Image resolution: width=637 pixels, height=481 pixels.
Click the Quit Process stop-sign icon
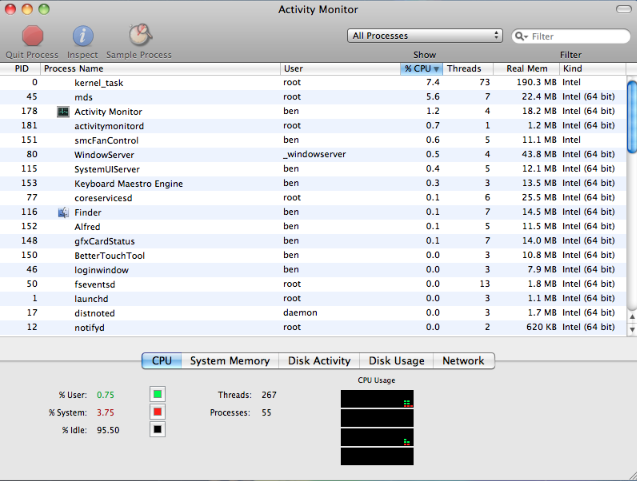[32, 35]
